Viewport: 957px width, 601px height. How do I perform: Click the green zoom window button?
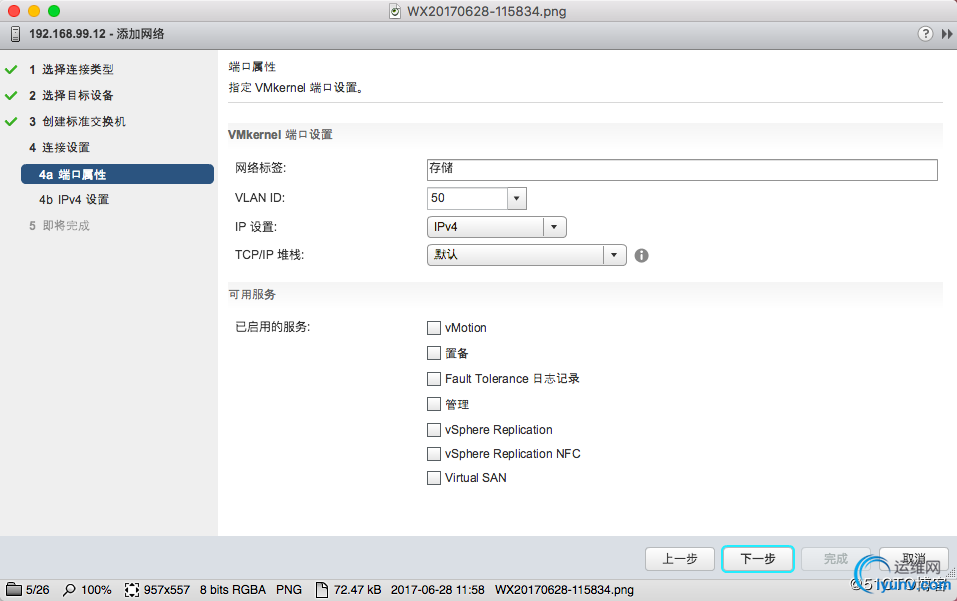[54, 11]
